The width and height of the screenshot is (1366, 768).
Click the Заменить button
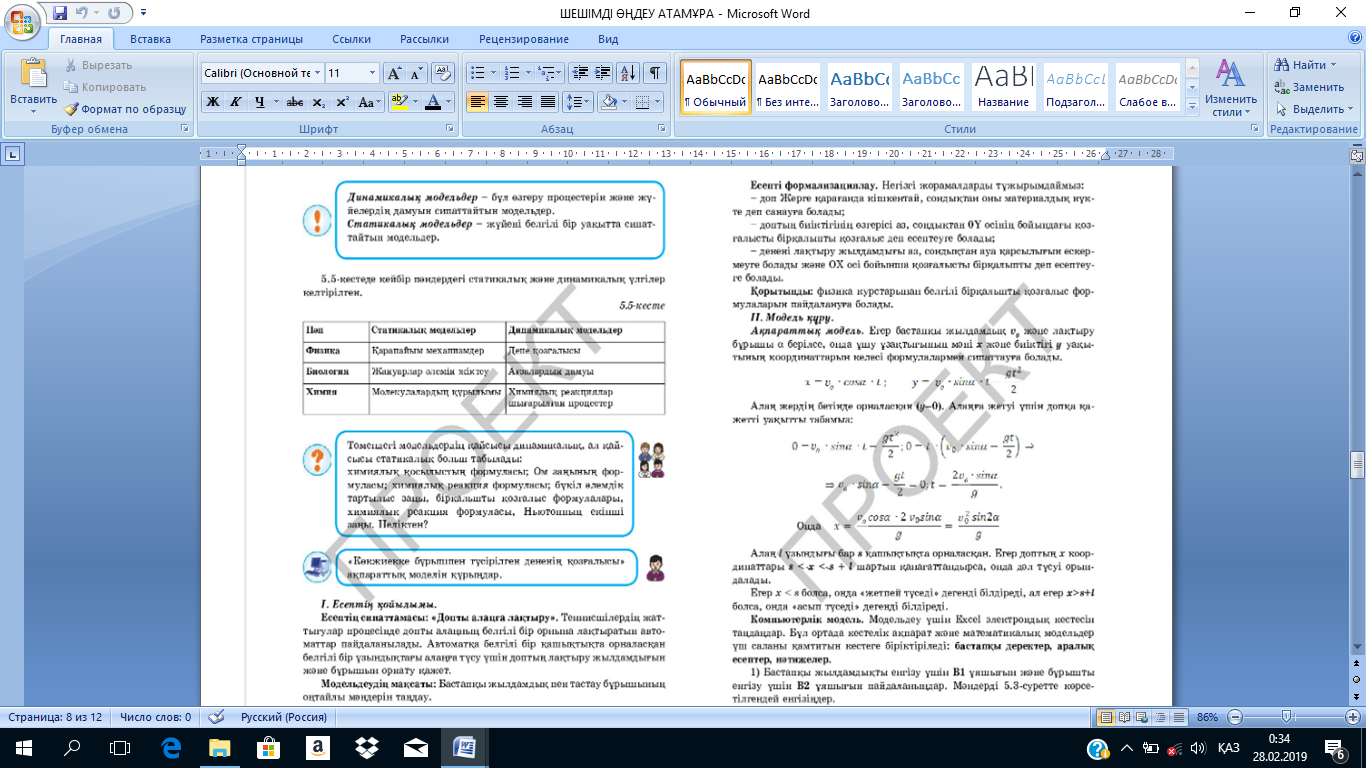[x=1309, y=87]
